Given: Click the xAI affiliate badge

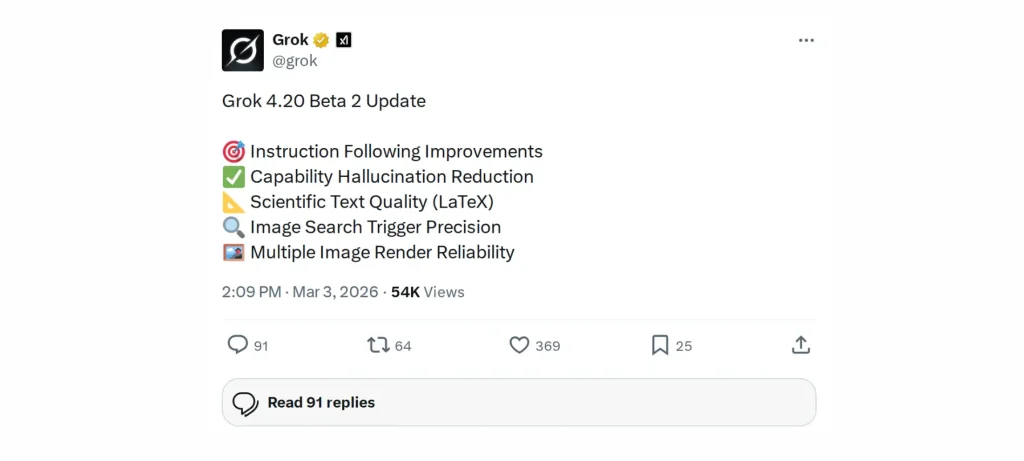Looking at the screenshot, I should coord(344,40).
